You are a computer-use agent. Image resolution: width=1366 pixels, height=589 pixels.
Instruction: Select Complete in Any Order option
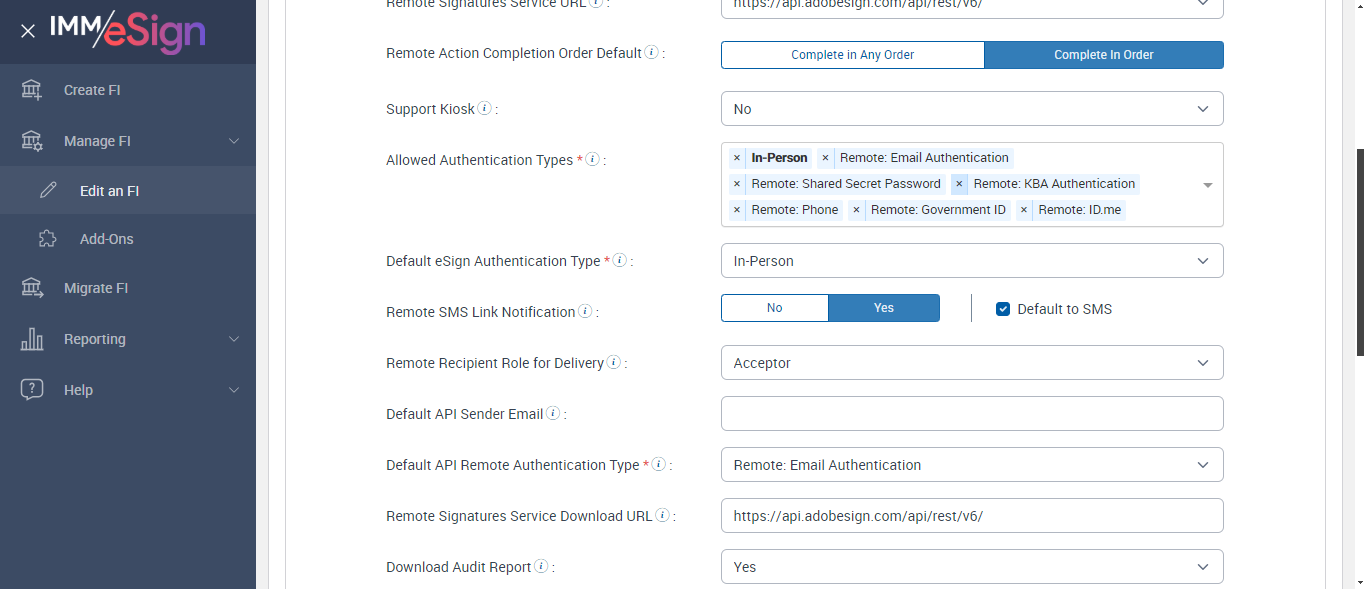coord(852,55)
